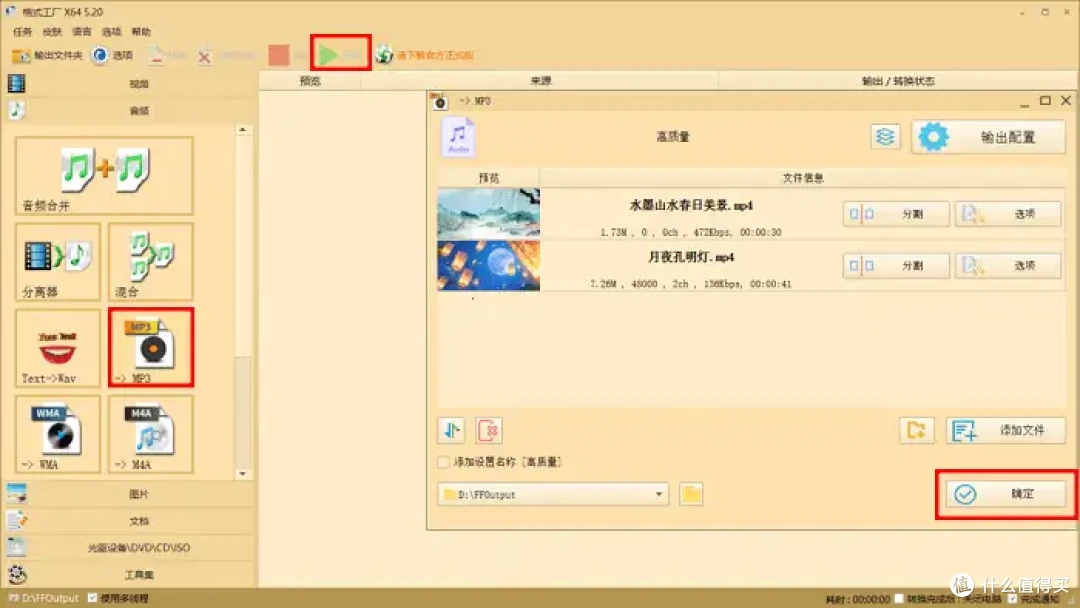
Task: Open the 语言 menu
Action: 81,32
